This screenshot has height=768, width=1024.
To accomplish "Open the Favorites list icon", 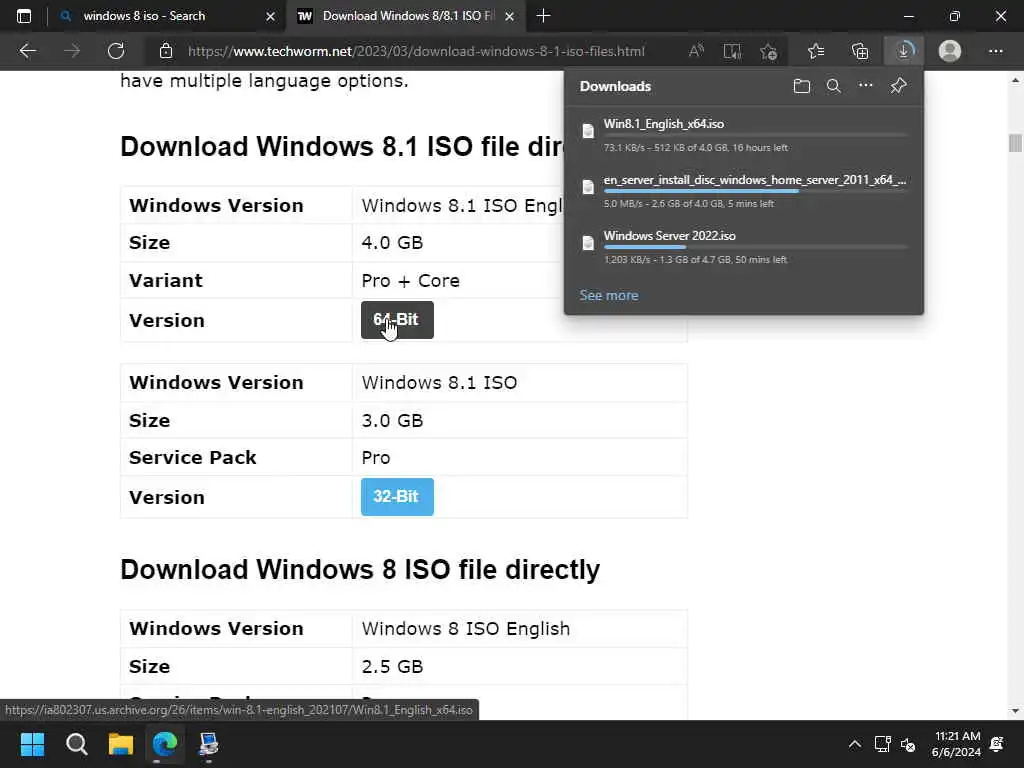I will [816, 51].
